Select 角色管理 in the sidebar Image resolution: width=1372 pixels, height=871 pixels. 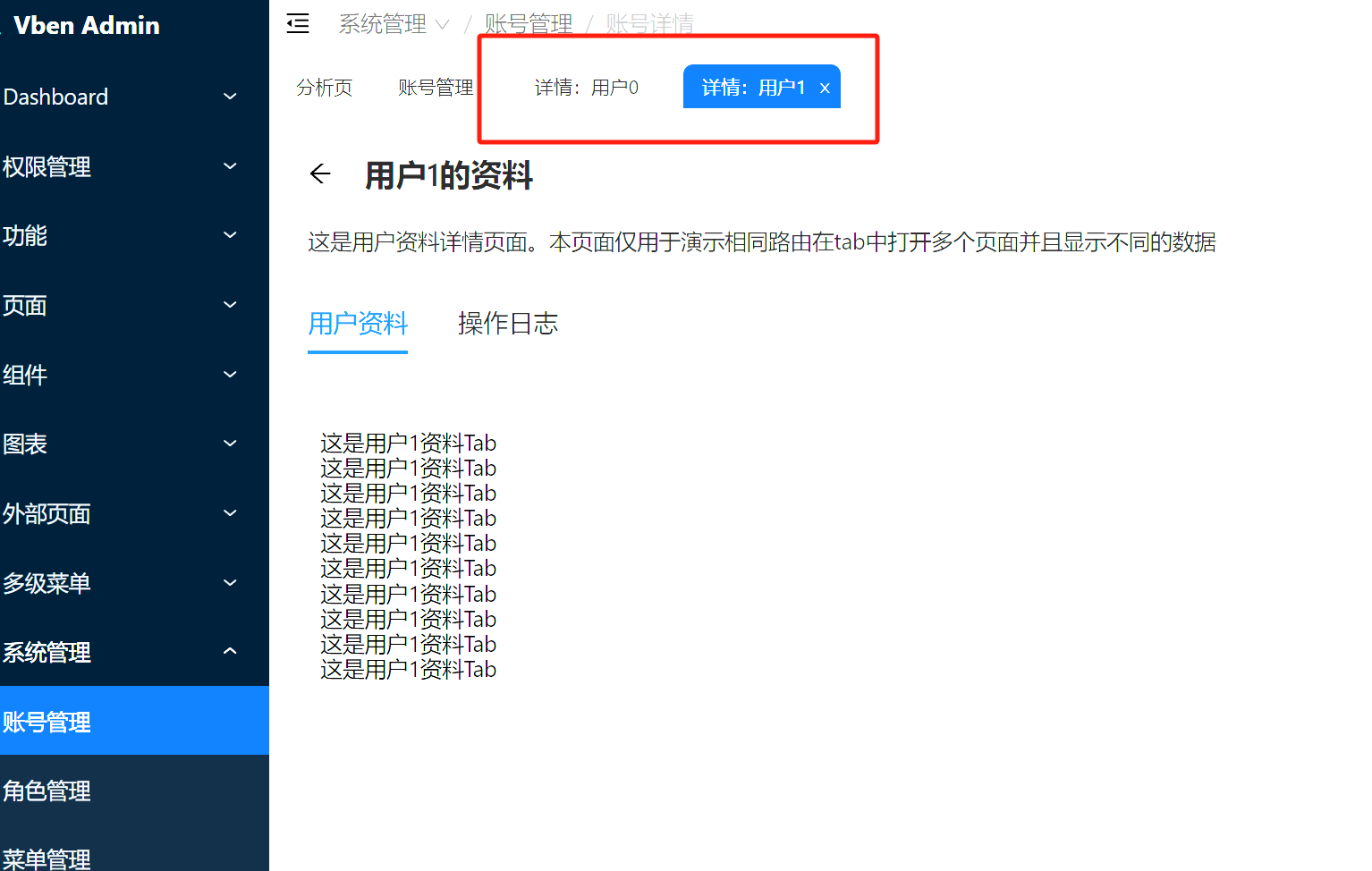coord(47,791)
